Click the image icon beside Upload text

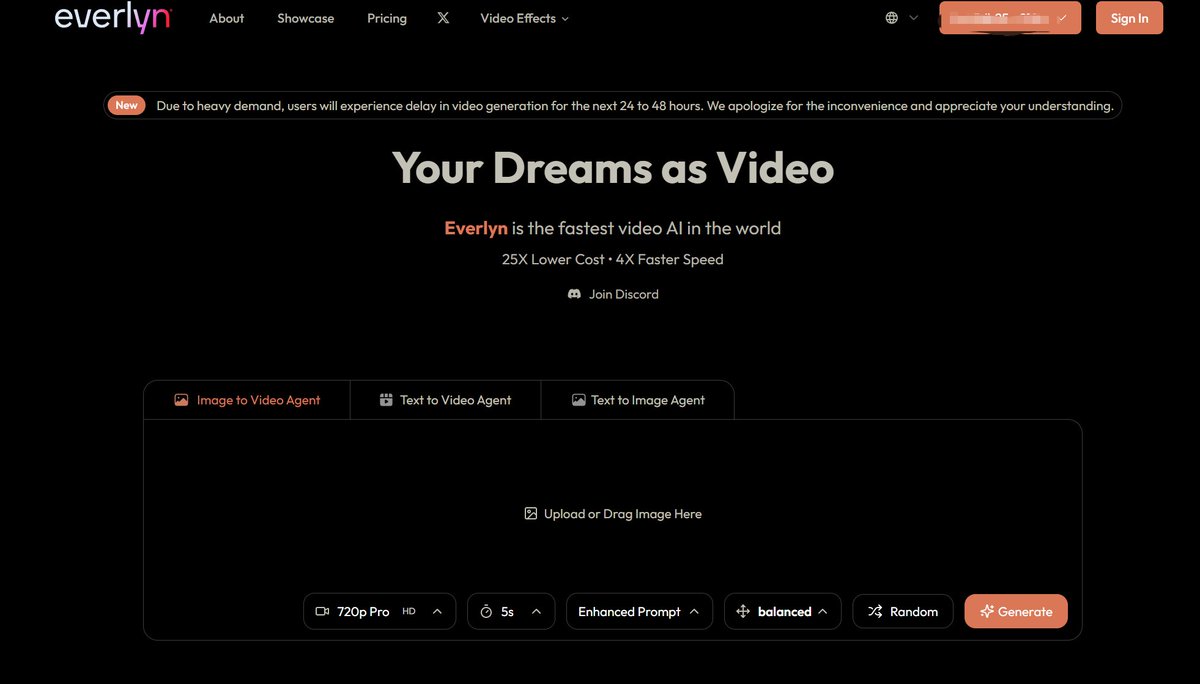point(531,513)
